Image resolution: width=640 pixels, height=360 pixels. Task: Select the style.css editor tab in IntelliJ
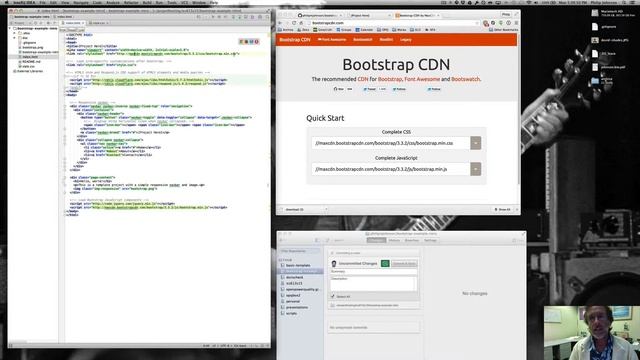click(x=98, y=23)
